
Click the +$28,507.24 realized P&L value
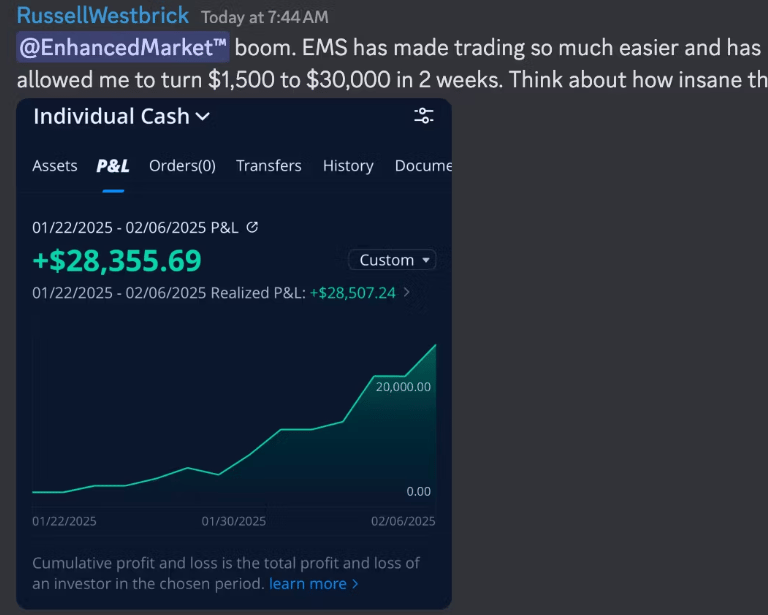(353, 293)
